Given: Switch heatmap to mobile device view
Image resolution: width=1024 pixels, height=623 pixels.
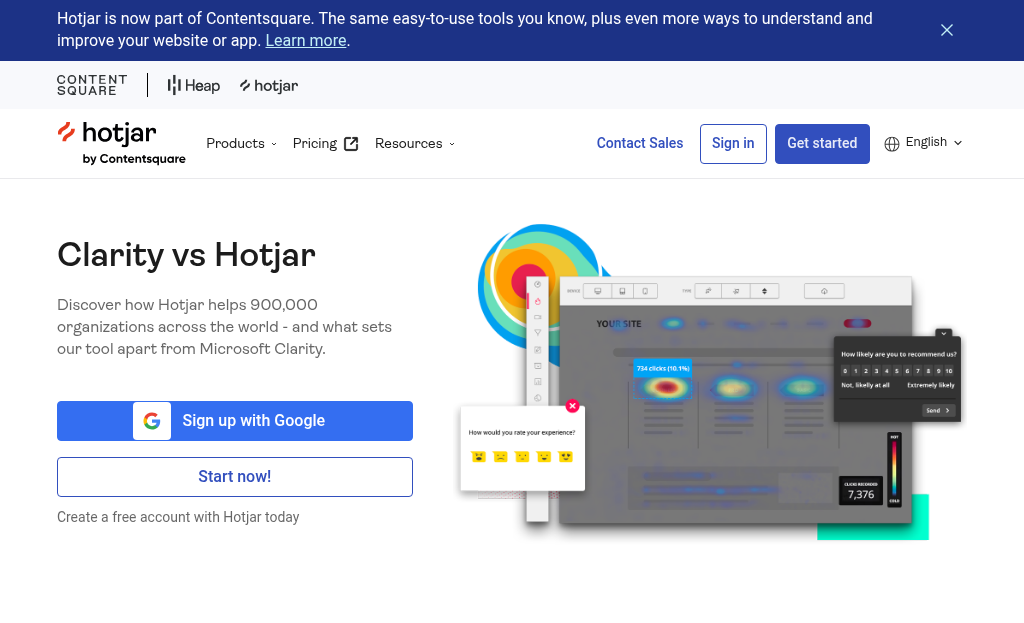Looking at the screenshot, I should coord(645,289).
